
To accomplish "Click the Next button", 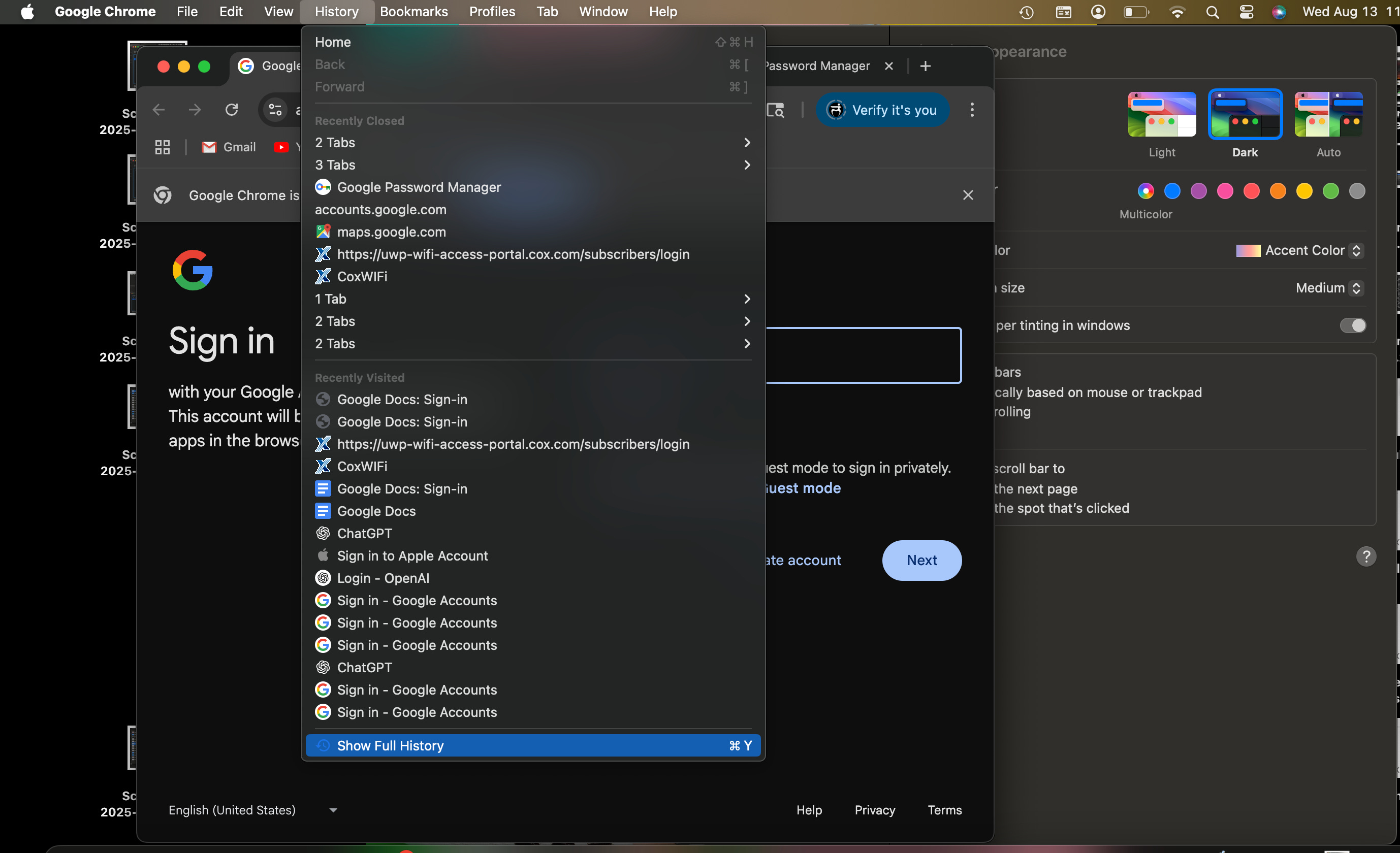I will [x=921, y=560].
